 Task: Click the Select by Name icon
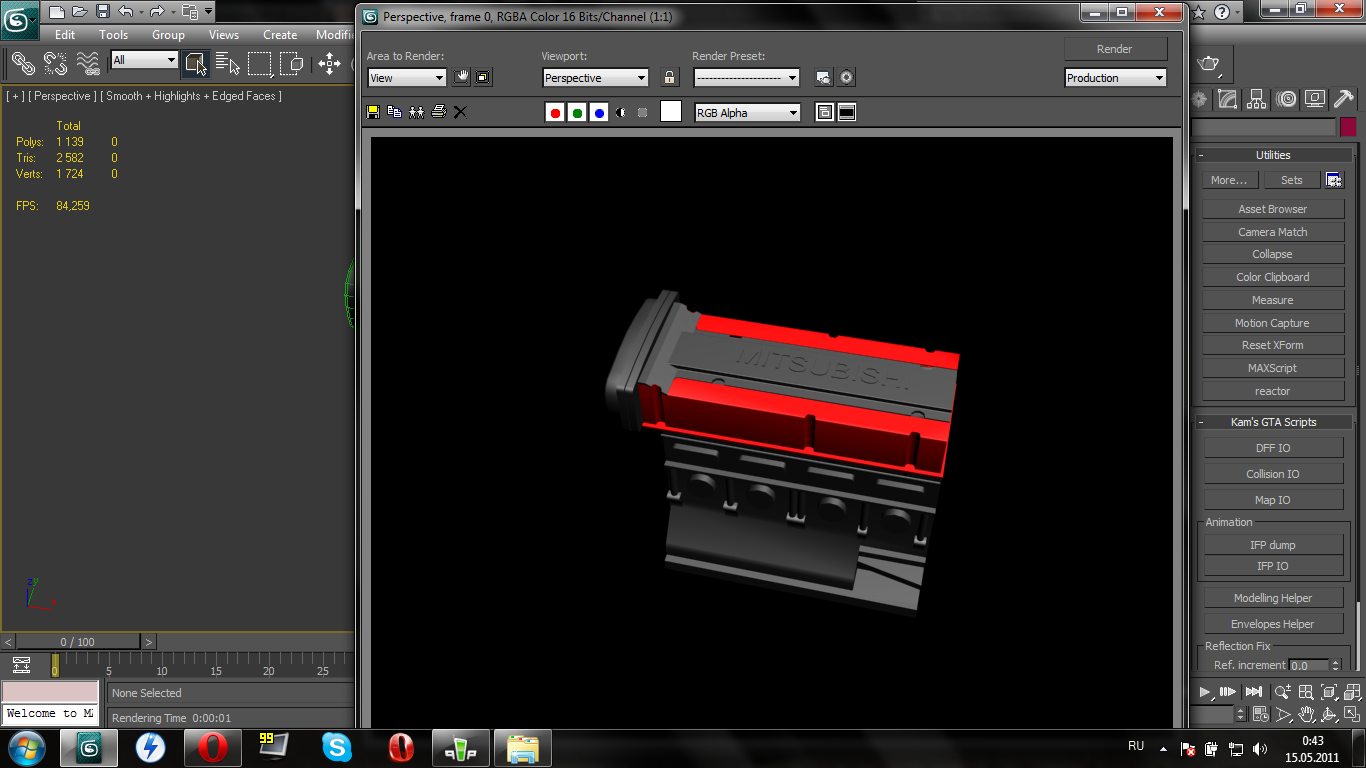(x=227, y=64)
